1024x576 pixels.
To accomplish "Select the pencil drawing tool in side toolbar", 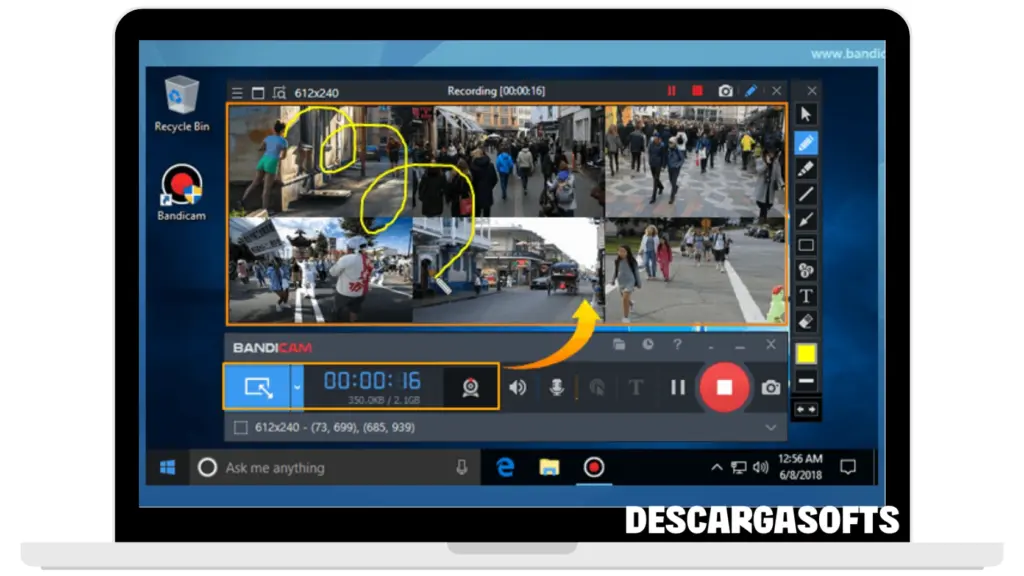I will [806, 142].
